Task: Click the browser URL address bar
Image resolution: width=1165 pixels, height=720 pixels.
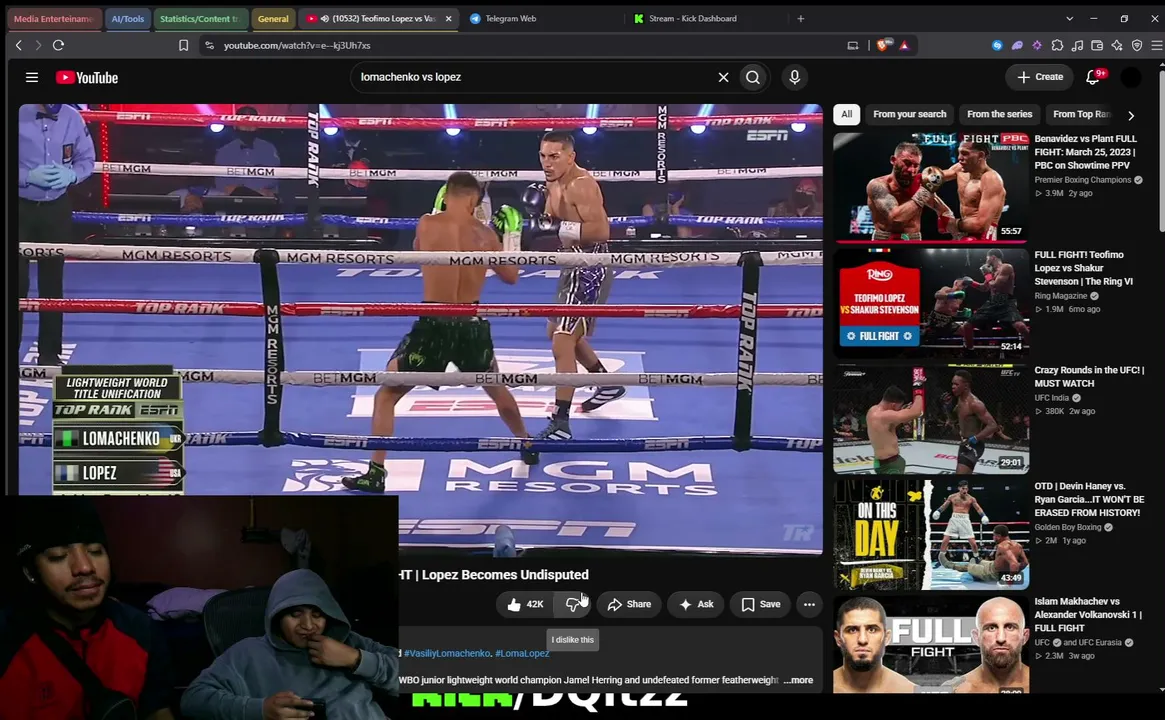Action: pyautogui.click(x=520, y=45)
